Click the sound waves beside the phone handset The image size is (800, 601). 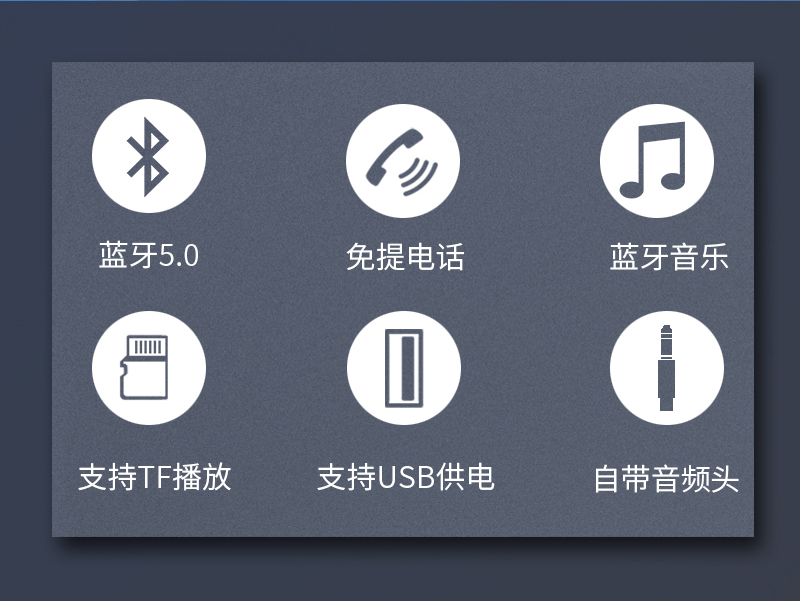pos(419,176)
